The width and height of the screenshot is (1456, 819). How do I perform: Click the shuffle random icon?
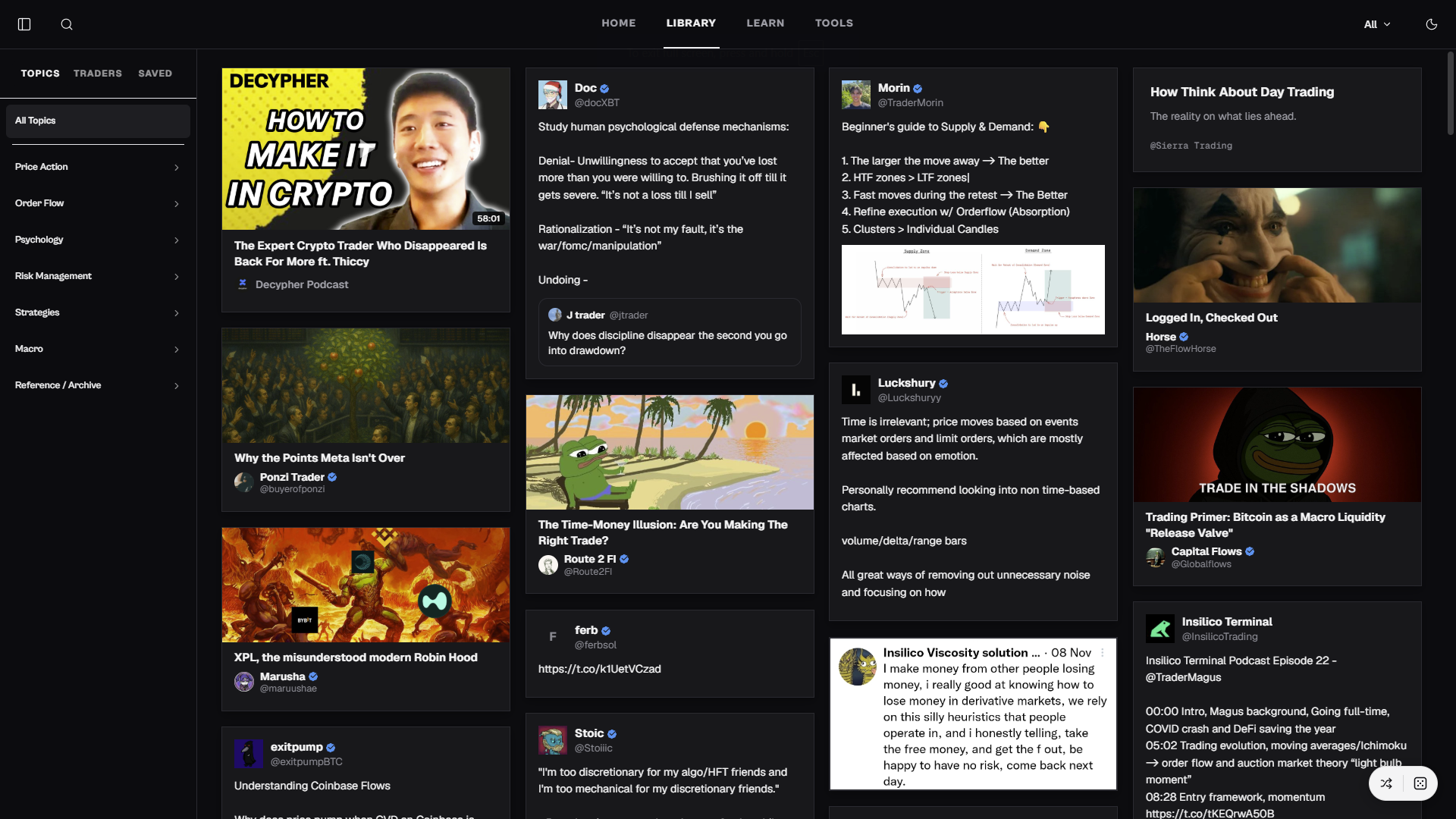1386,783
